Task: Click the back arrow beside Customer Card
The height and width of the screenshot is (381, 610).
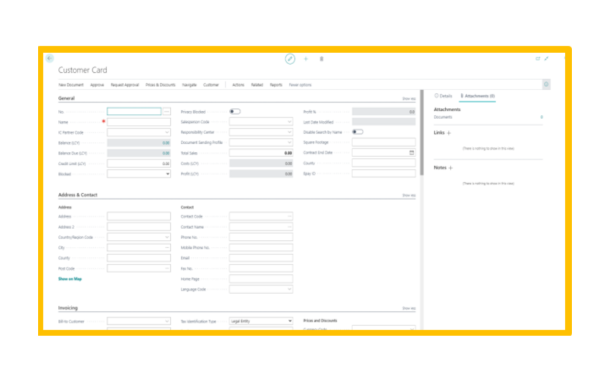Action: pos(49,58)
